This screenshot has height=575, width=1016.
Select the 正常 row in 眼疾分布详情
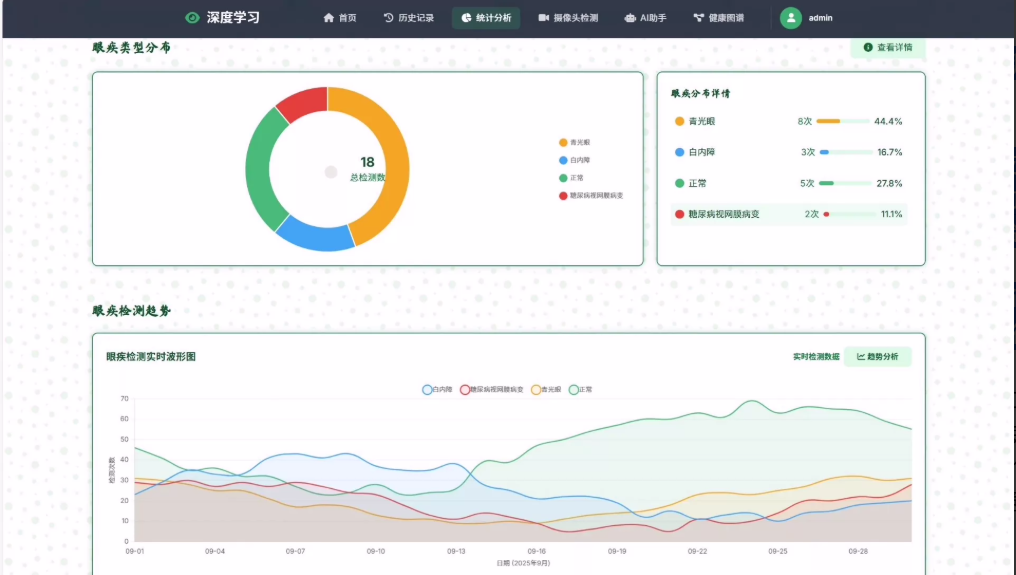pos(789,183)
